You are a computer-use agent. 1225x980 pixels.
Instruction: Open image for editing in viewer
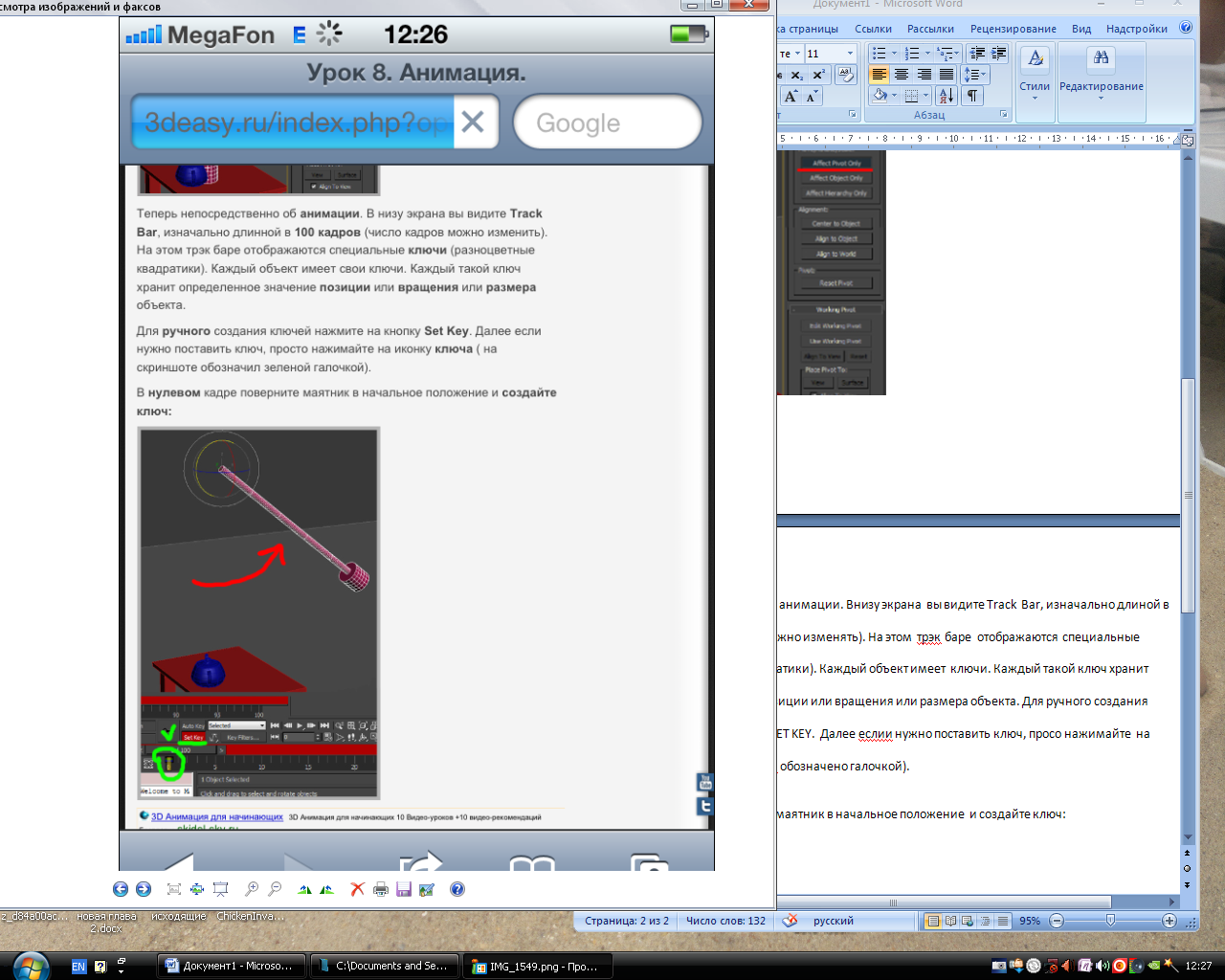(x=427, y=889)
